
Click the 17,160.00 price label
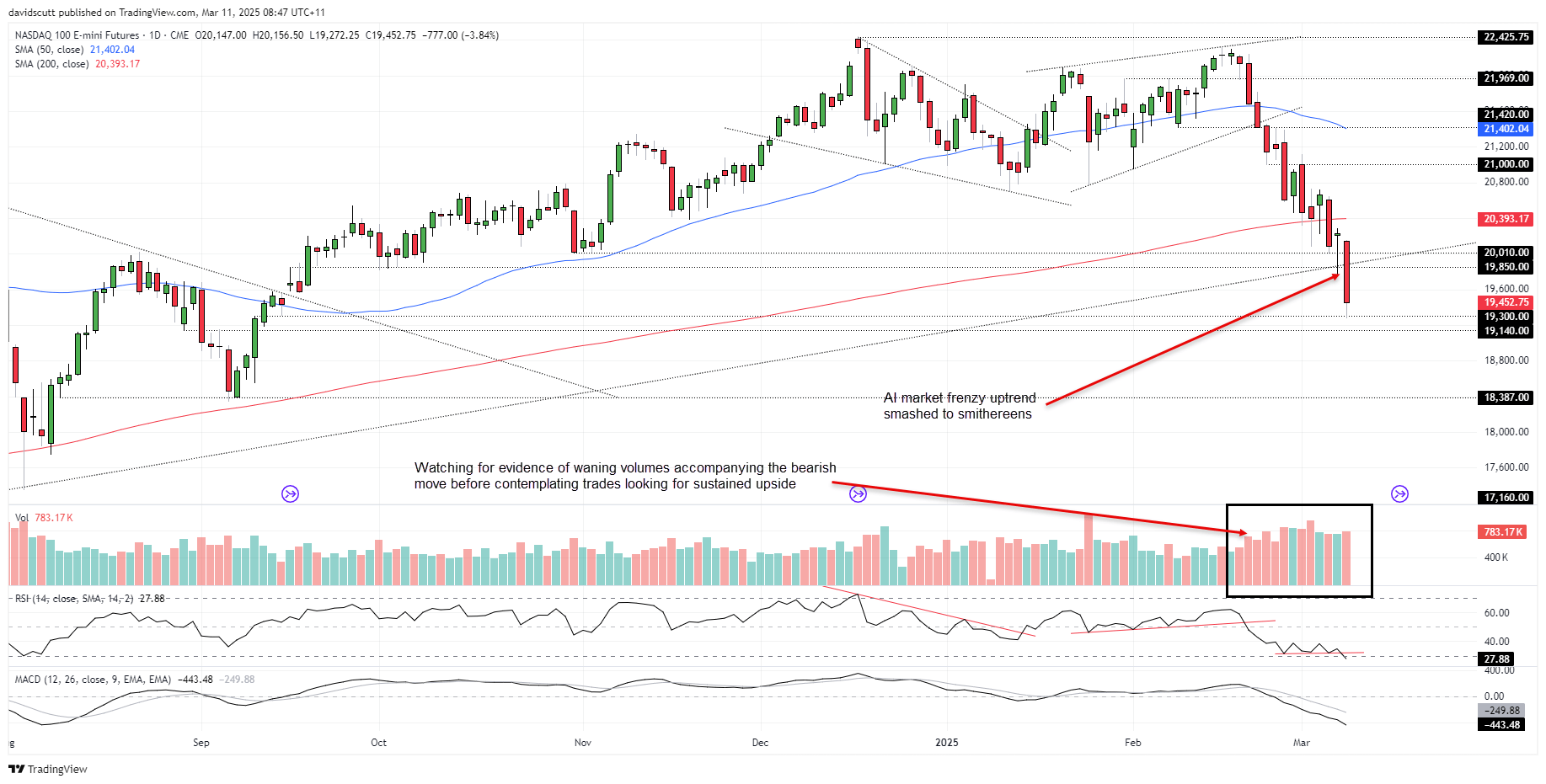pos(1506,498)
